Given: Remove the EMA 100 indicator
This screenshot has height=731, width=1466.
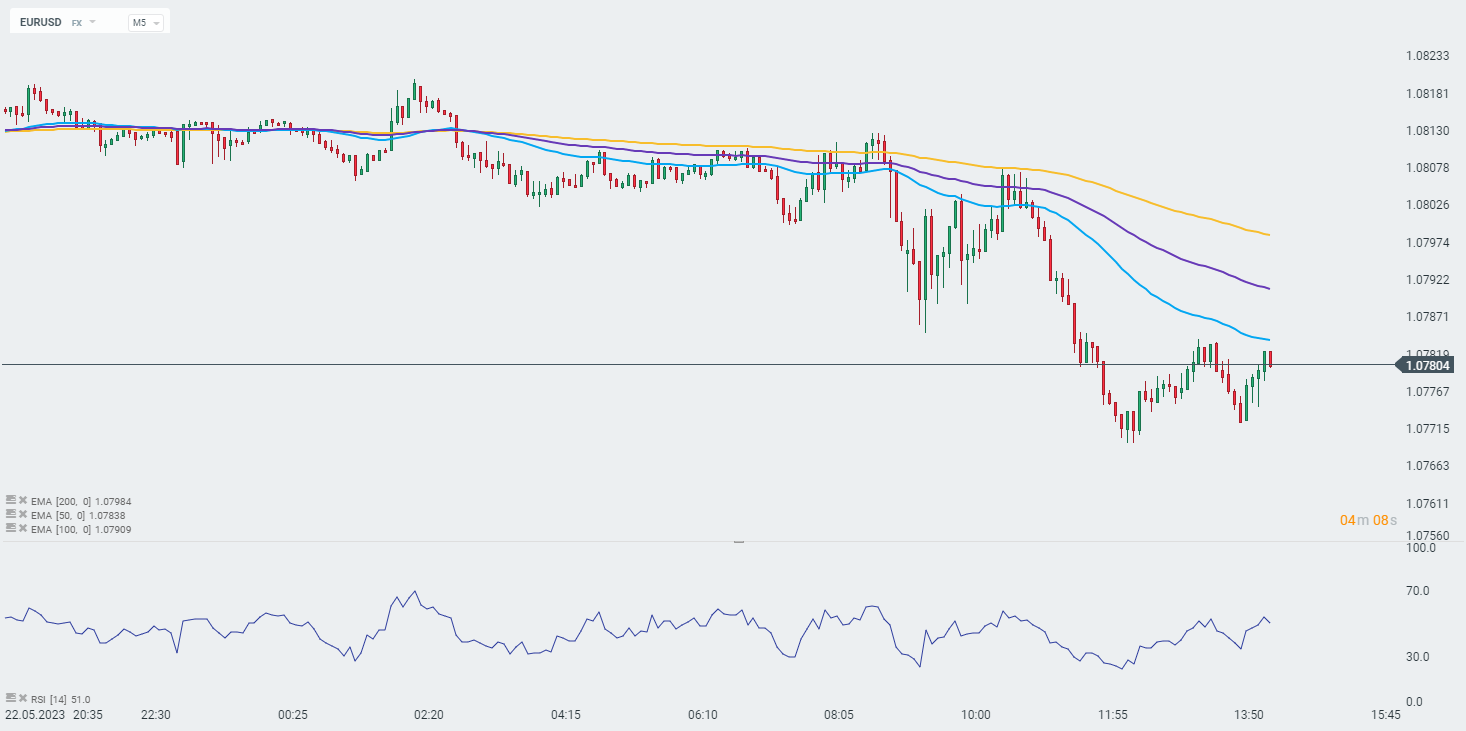Looking at the screenshot, I should pos(22,528).
